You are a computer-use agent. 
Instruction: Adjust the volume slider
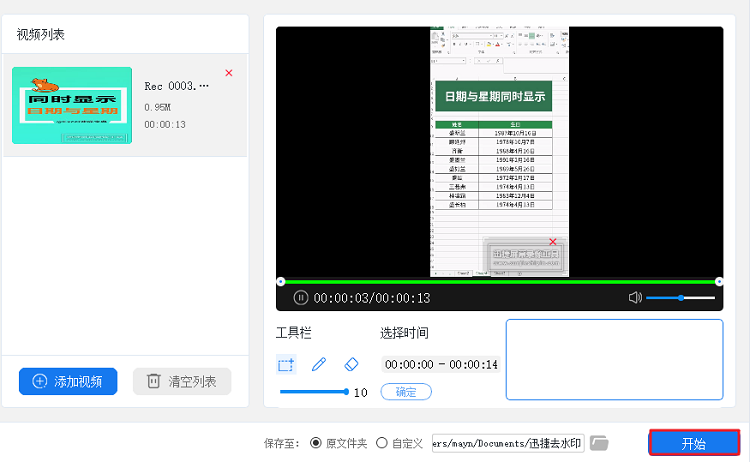680,298
